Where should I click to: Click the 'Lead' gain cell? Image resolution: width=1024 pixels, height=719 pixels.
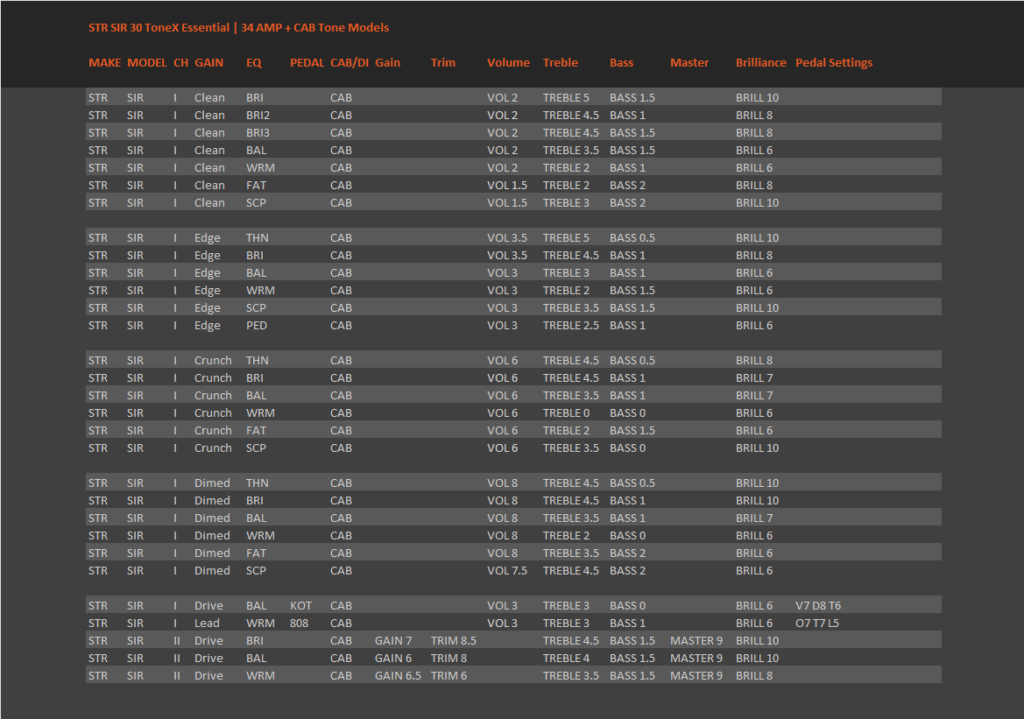coord(207,624)
